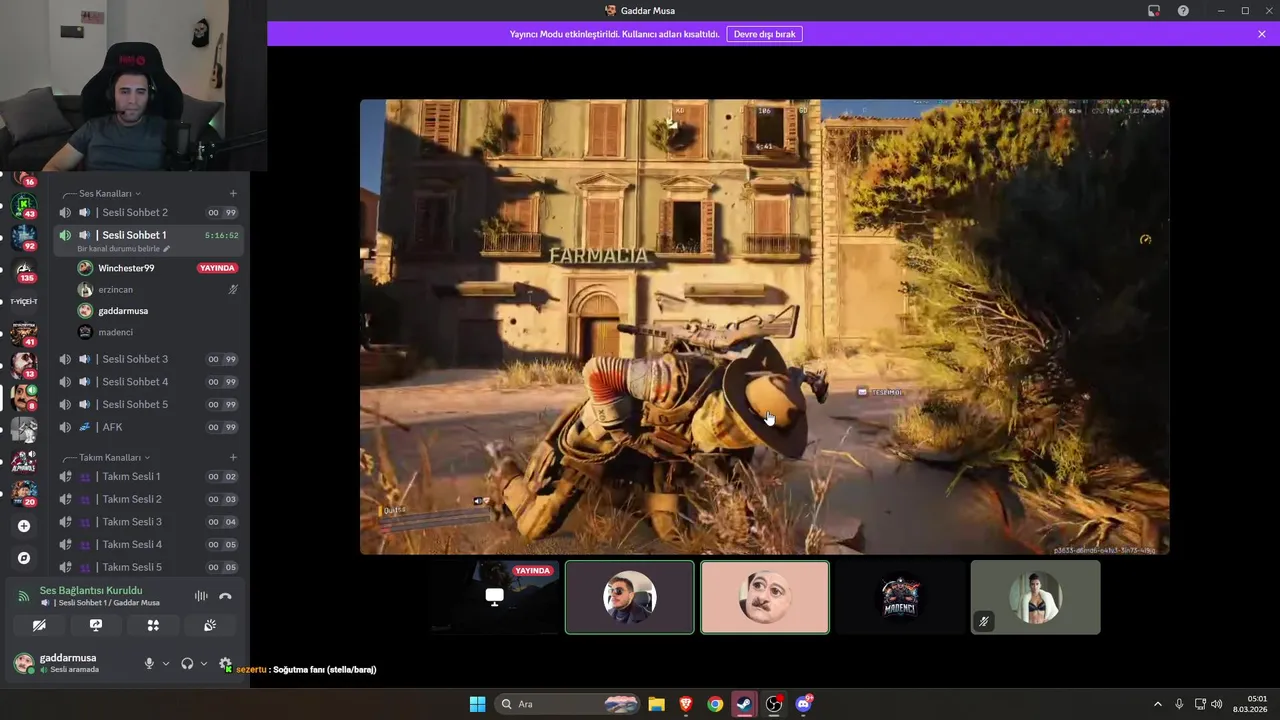Select mustache avatar participant tile
This screenshot has width=1280, height=720.
coord(765,597)
